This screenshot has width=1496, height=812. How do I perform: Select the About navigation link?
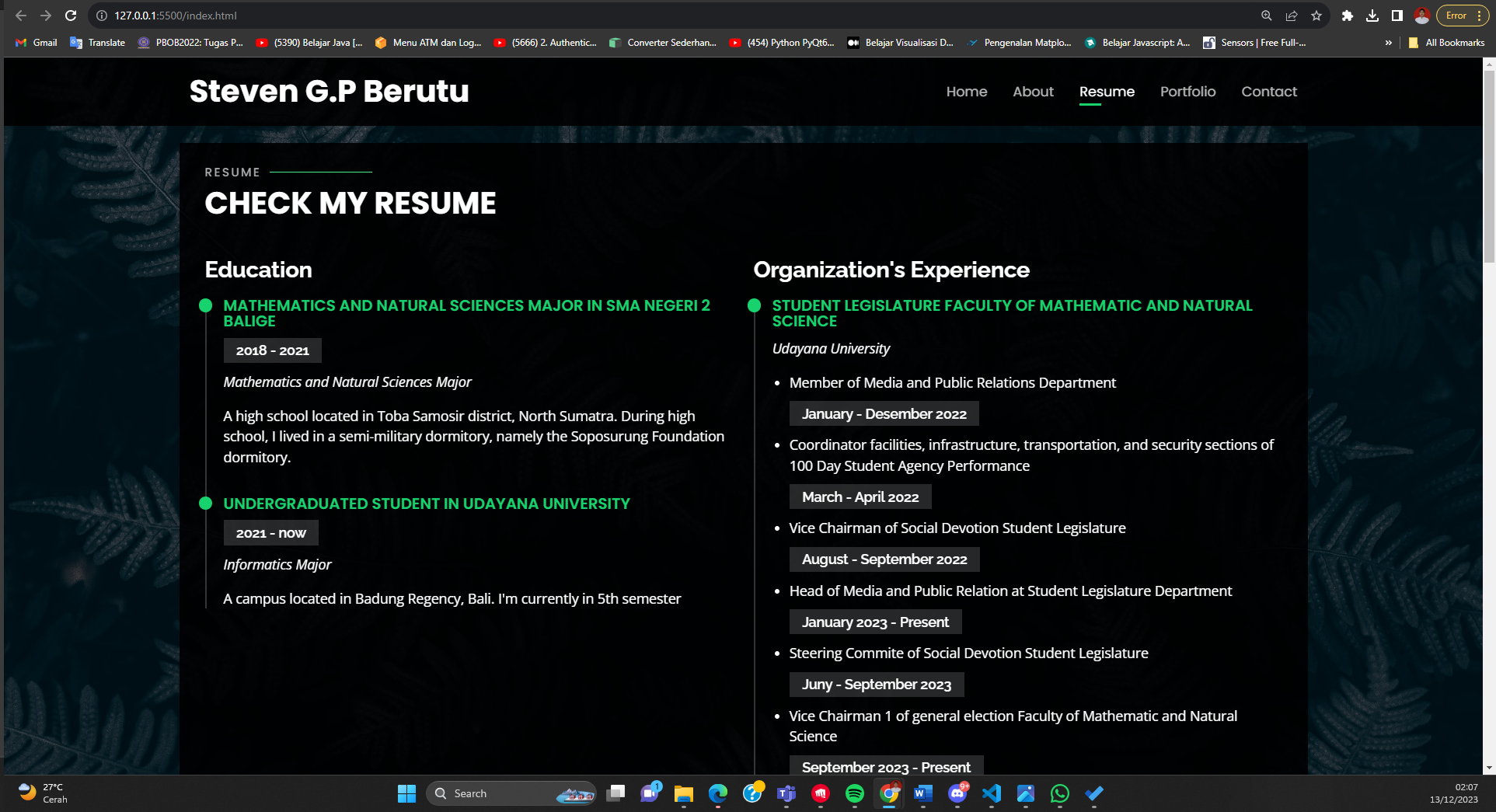coord(1033,92)
